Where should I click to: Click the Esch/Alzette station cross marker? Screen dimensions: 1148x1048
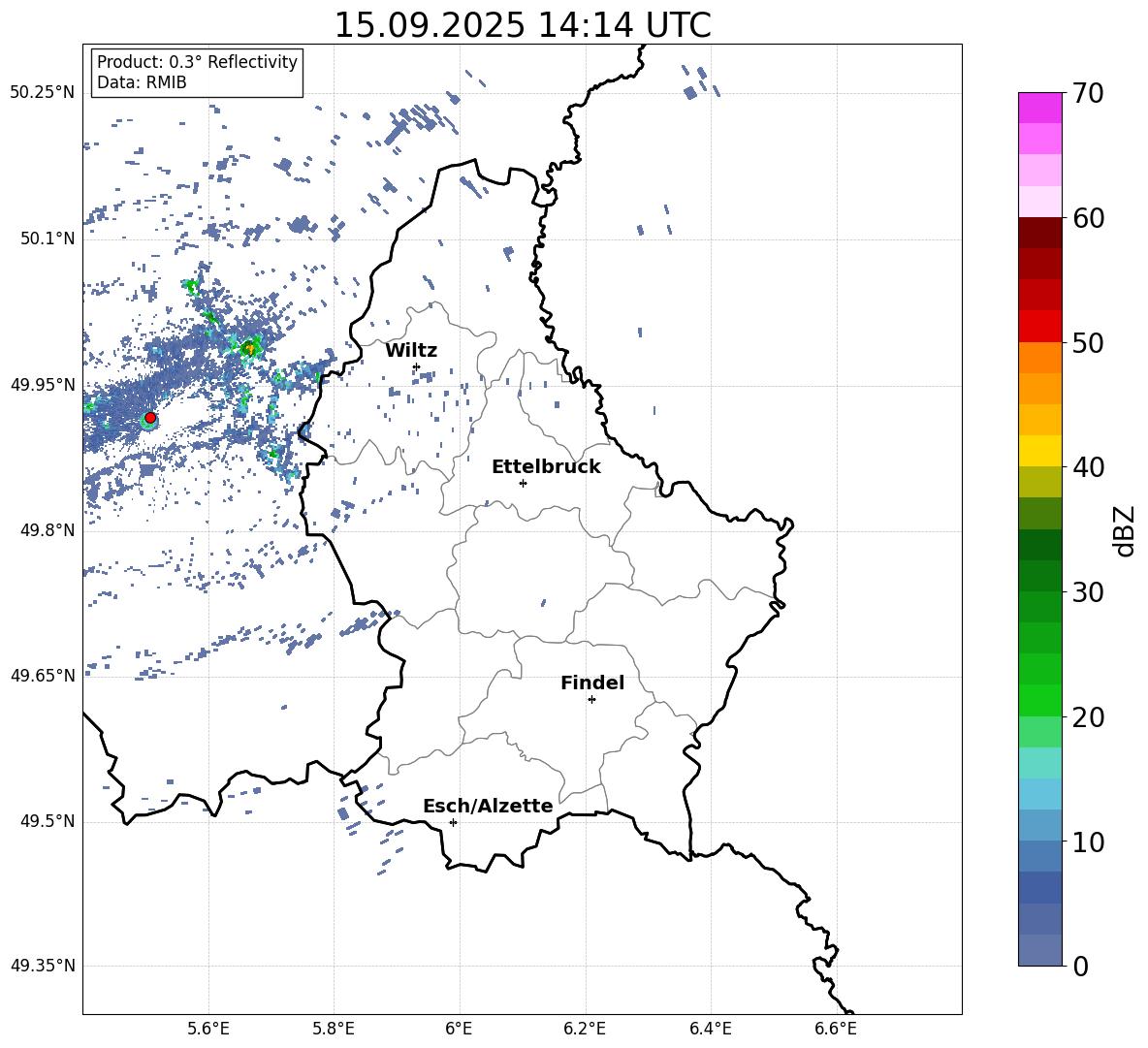453,822
